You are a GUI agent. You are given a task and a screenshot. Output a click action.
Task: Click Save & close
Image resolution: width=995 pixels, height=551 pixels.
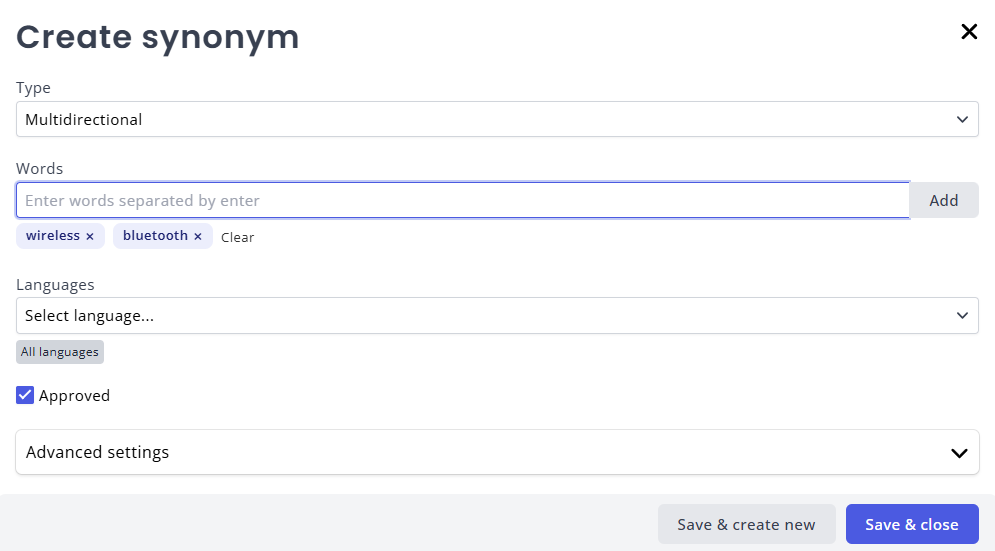[x=911, y=524]
